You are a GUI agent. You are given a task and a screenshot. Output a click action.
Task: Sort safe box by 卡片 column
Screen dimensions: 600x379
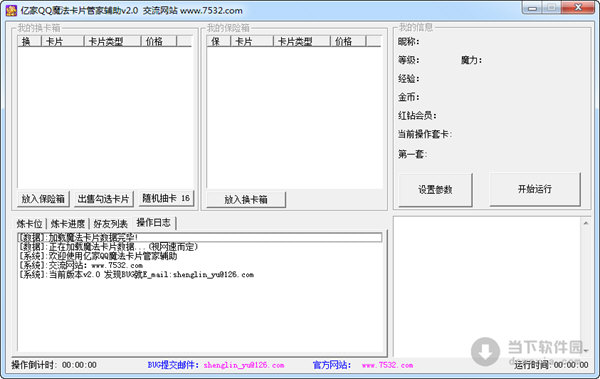(252, 41)
